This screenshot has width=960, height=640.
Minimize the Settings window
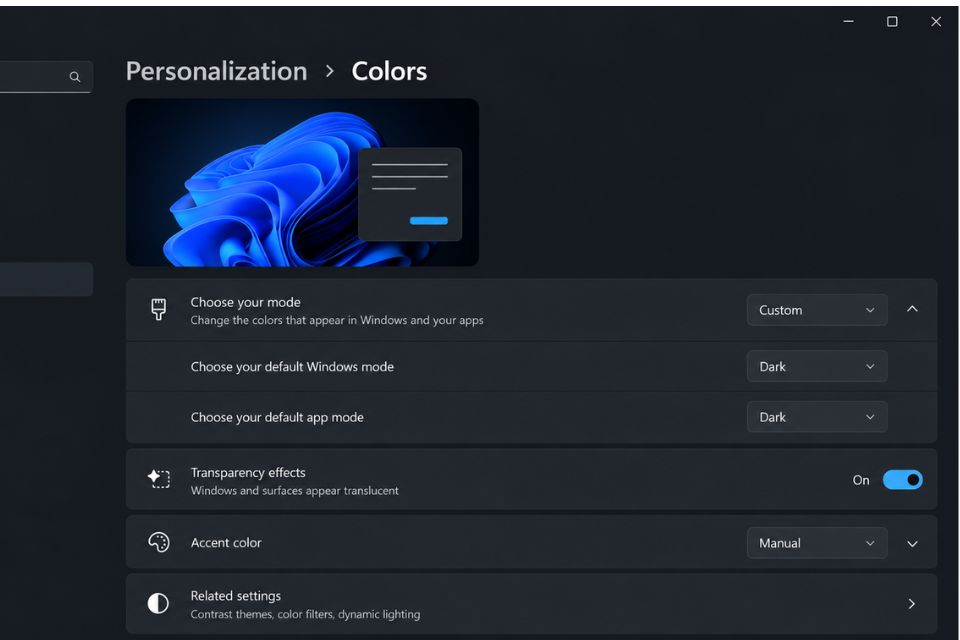[x=849, y=21]
